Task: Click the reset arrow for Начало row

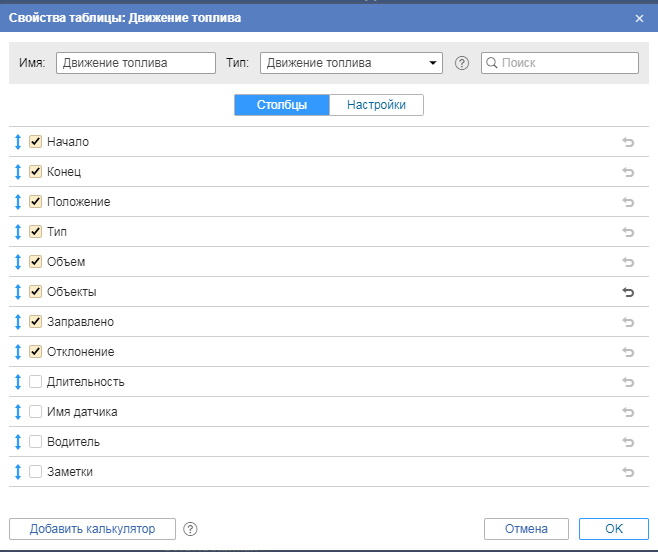Action: (628, 142)
